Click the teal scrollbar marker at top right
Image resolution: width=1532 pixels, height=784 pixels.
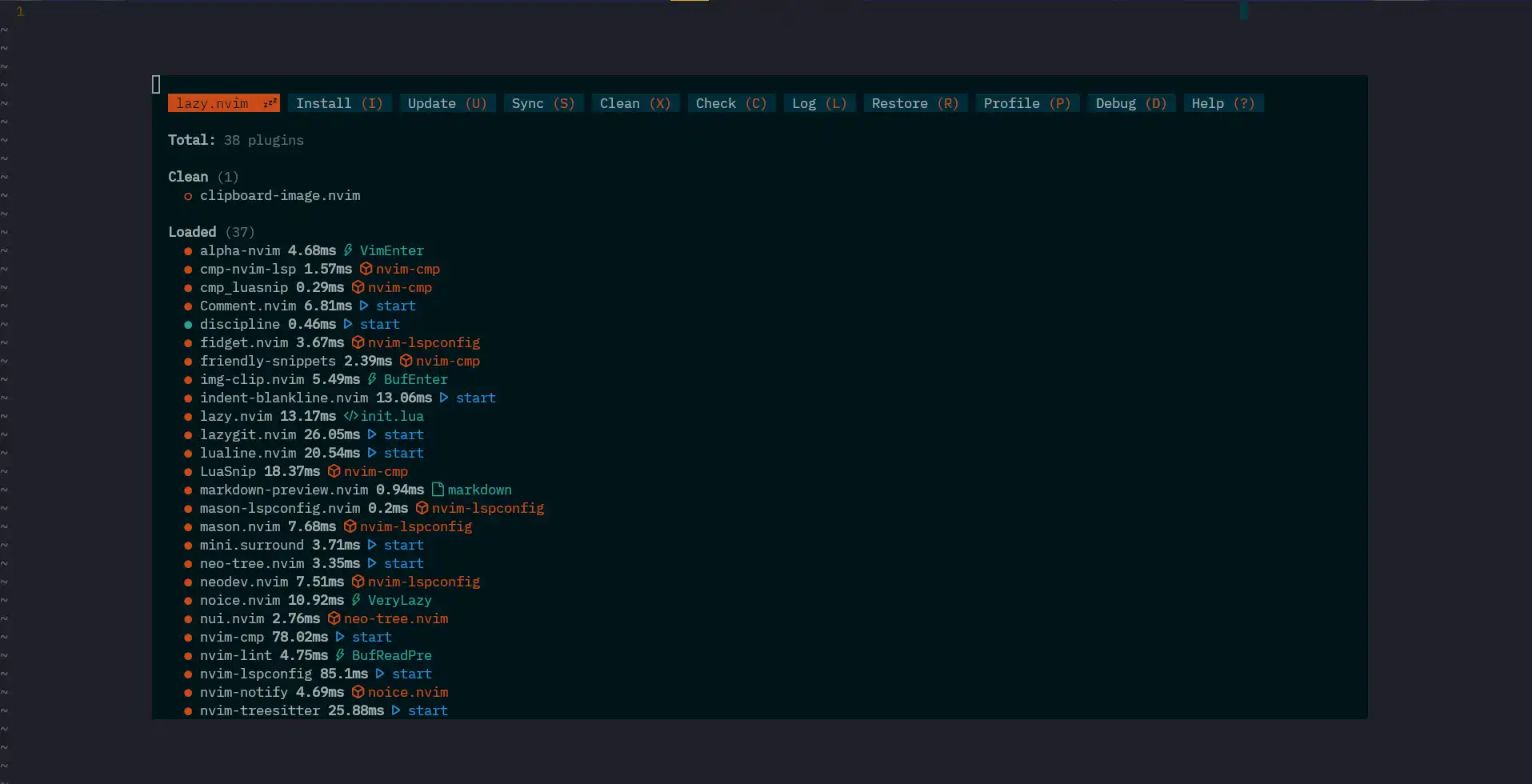(1243, 10)
